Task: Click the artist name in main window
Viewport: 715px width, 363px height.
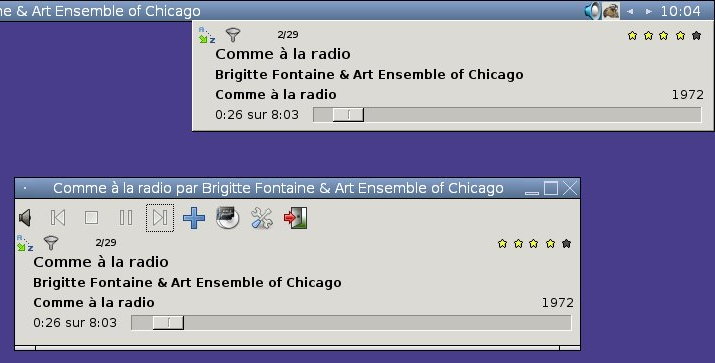Action: pyautogui.click(x=187, y=283)
